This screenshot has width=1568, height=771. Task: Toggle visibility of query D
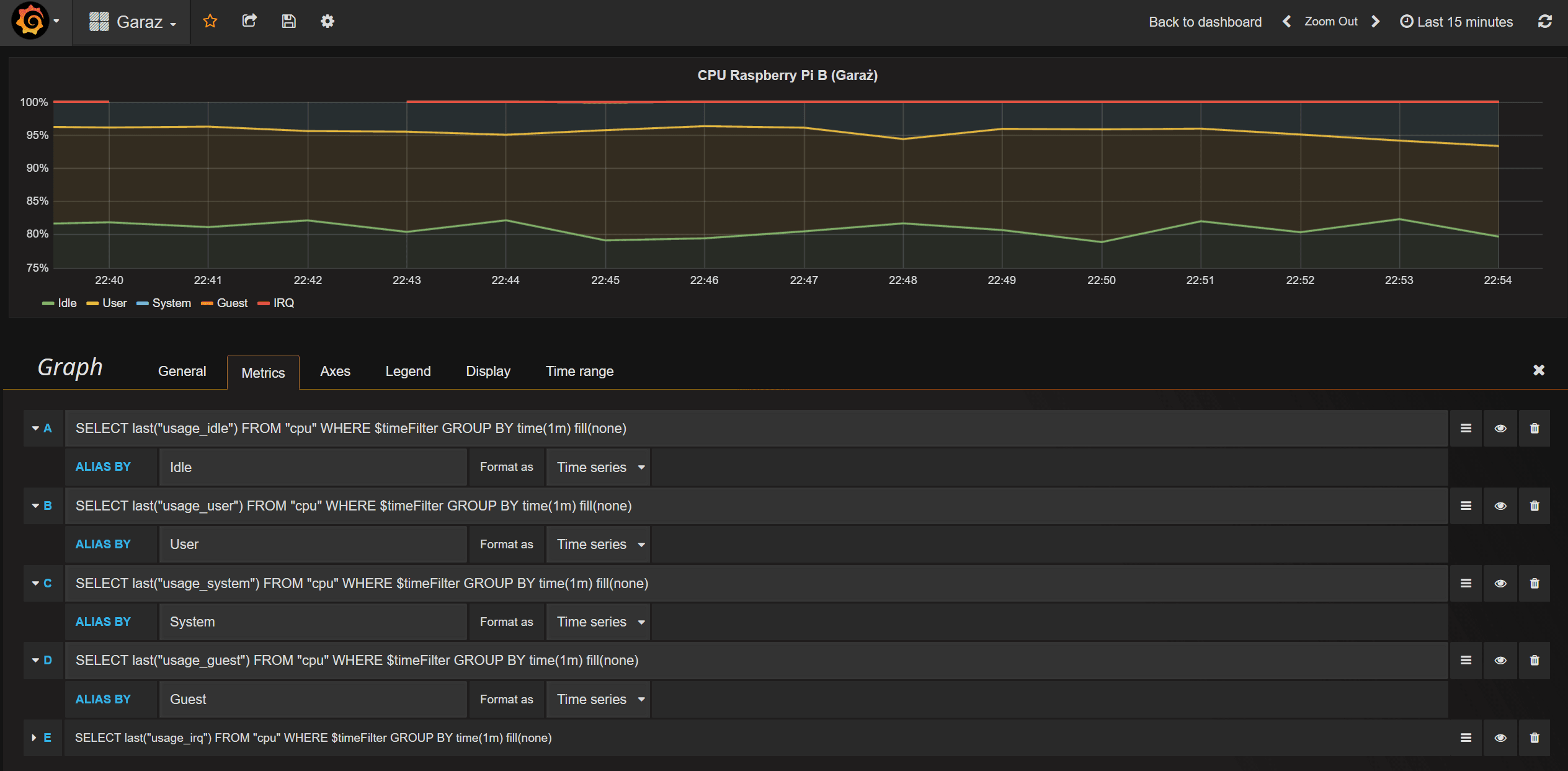[x=1500, y=660]
